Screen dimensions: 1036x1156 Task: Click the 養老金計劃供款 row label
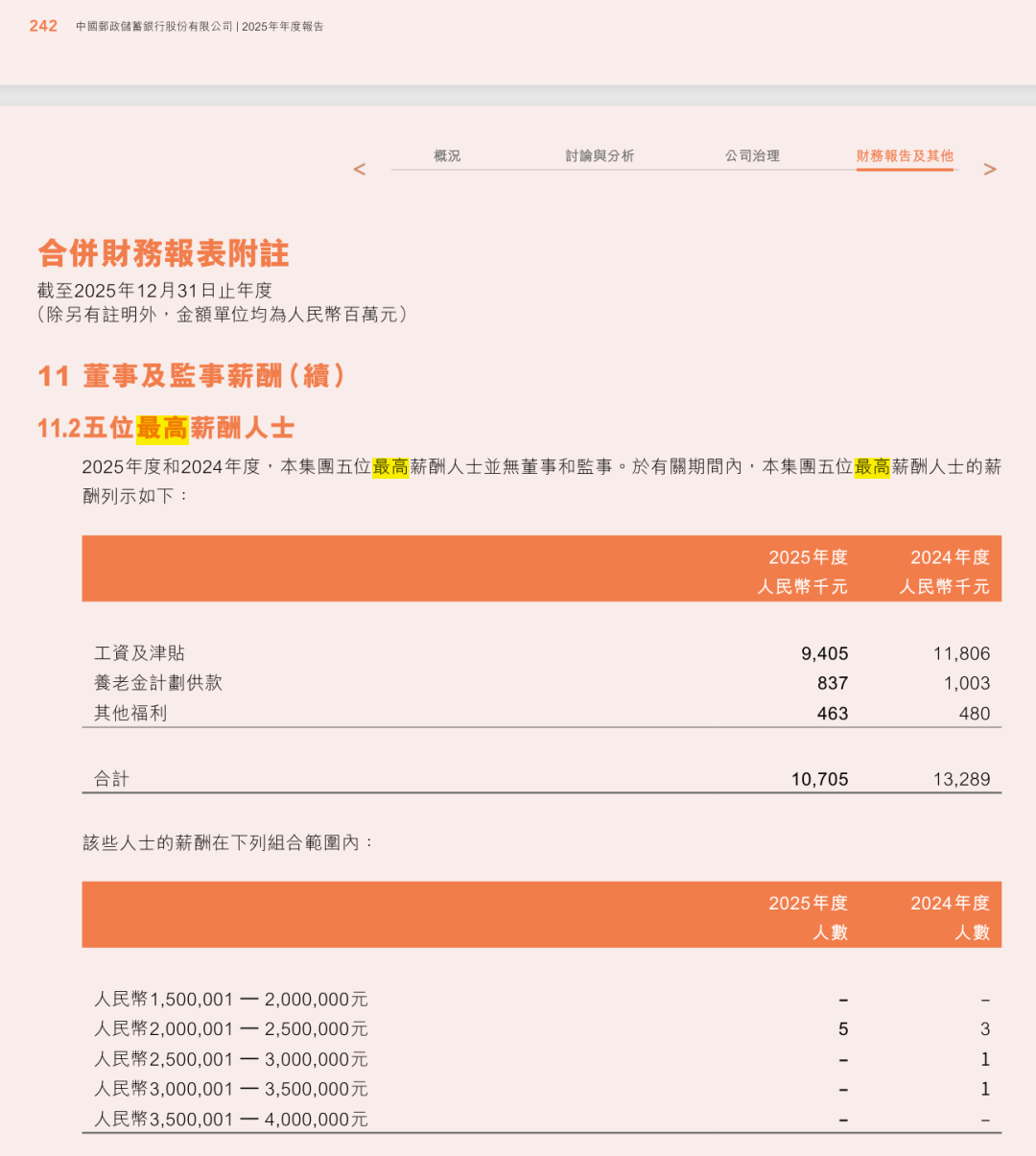158,683
